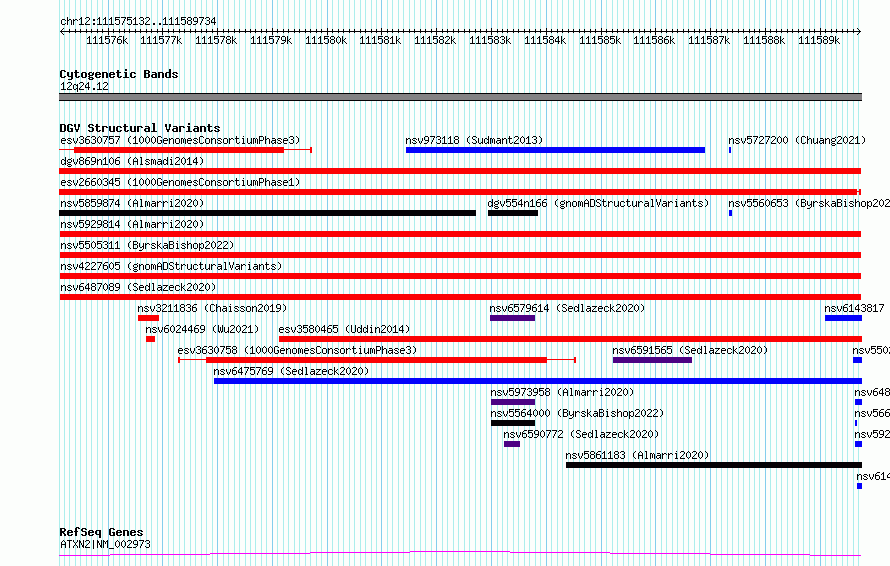Open the ATXN2|NM_002973 gene label
Screen dimensions: 890x566
point(105,544)
